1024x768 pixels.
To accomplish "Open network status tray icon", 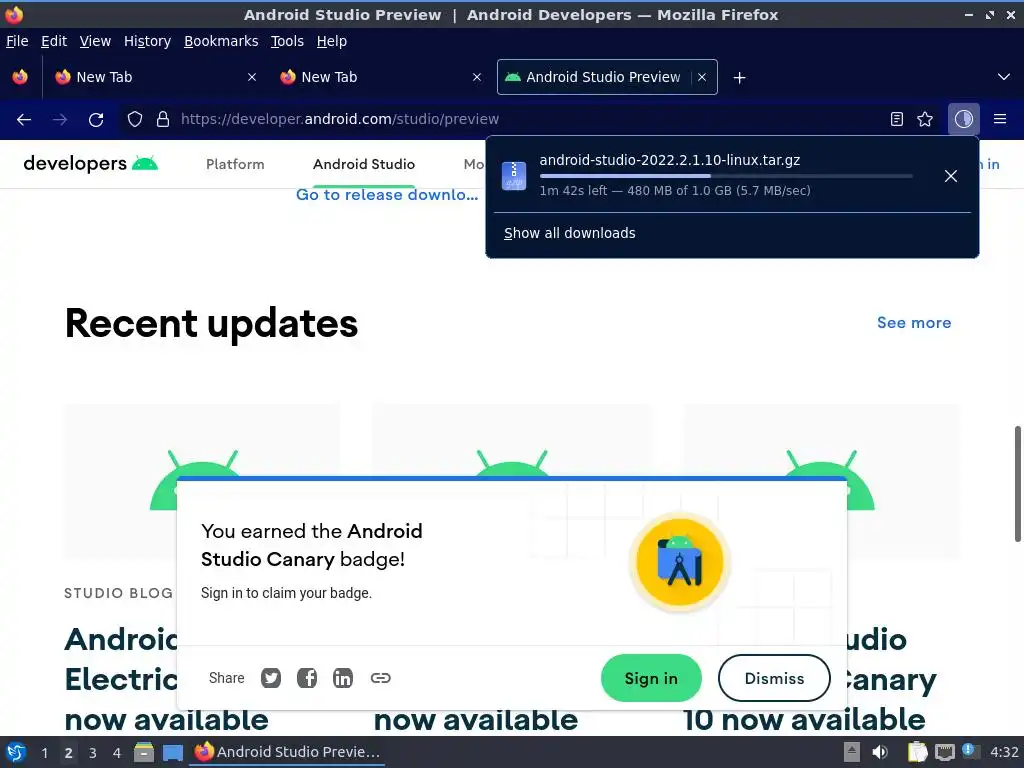I will pyautogui.click(x=944, y=752).
